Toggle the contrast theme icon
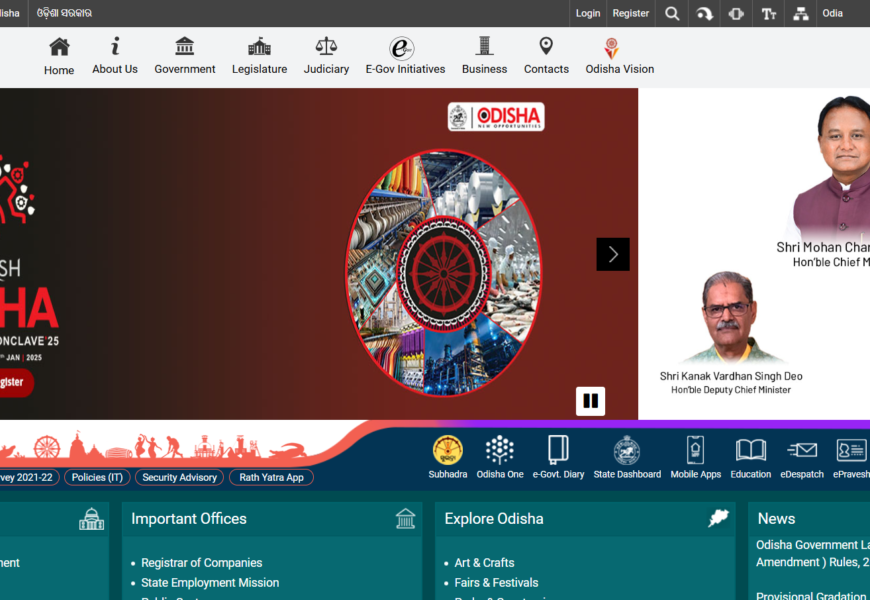 click(x=736, y=13)
